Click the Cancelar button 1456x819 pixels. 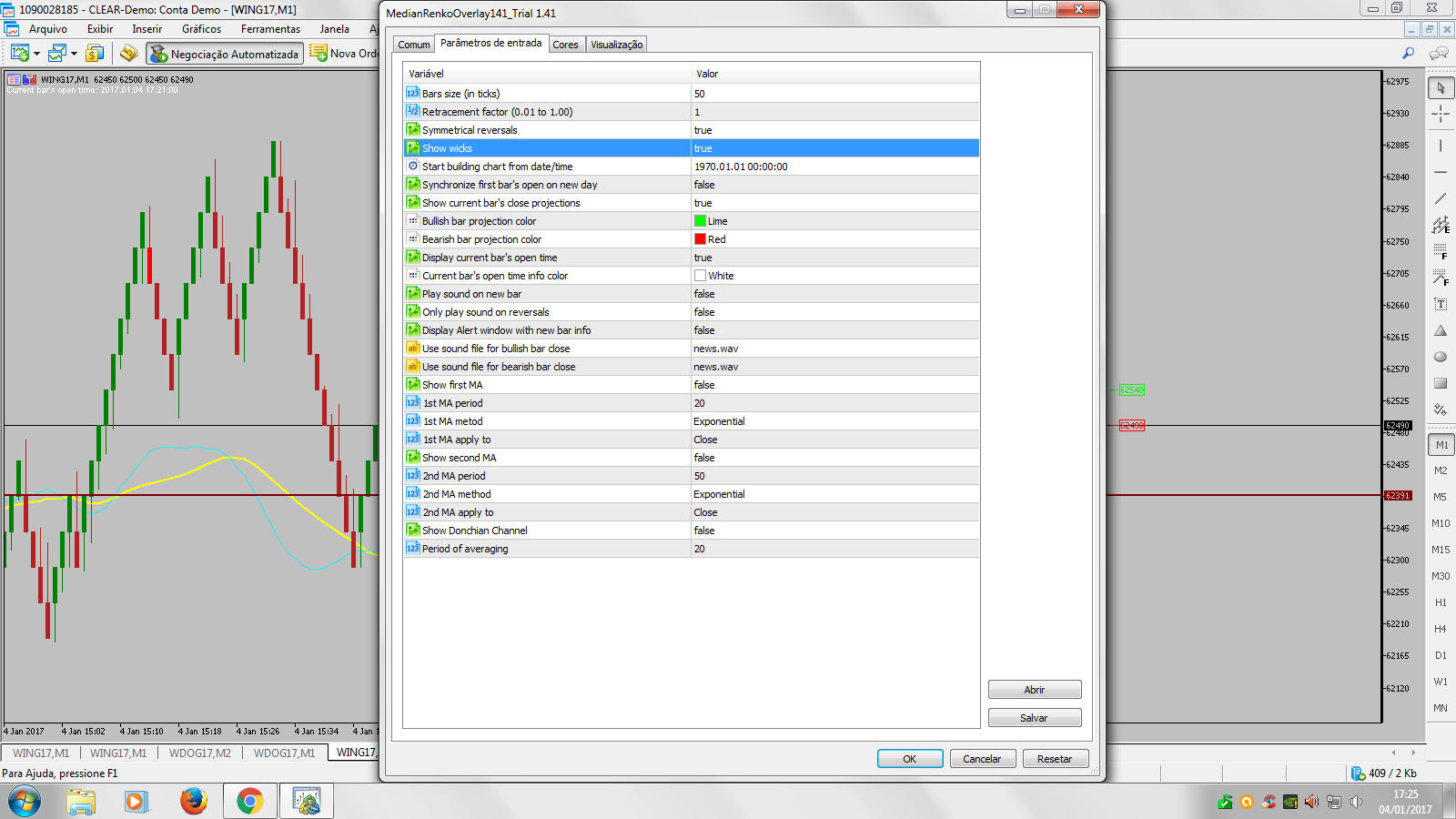(983, 759)
